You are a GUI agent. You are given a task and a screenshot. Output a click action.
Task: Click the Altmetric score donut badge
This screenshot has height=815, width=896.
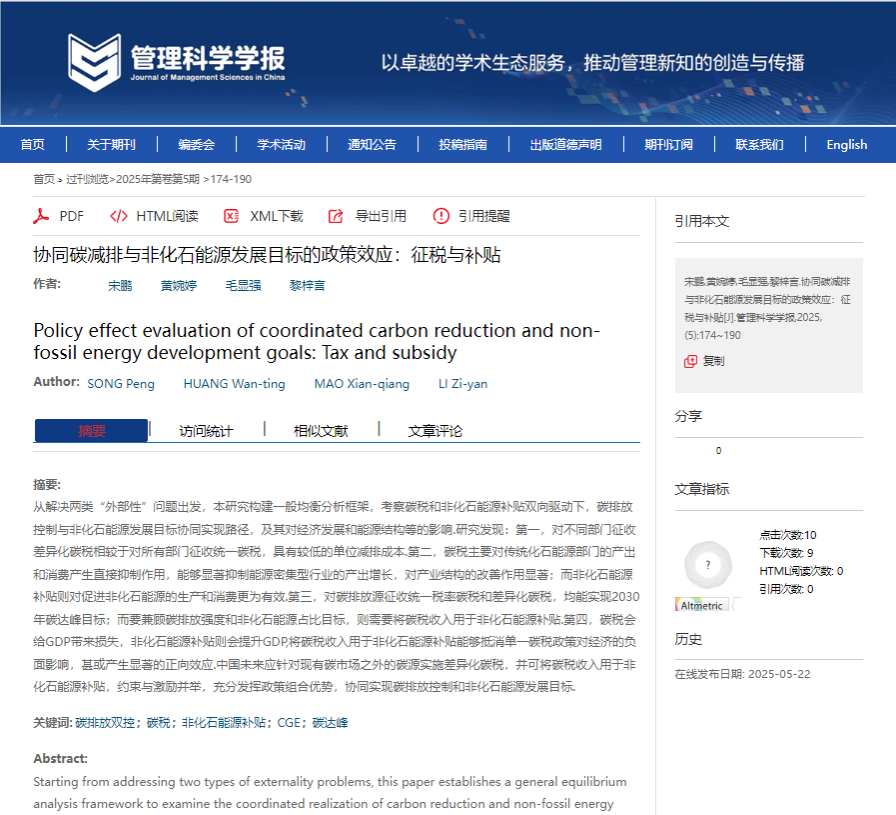tap(708, 566)
